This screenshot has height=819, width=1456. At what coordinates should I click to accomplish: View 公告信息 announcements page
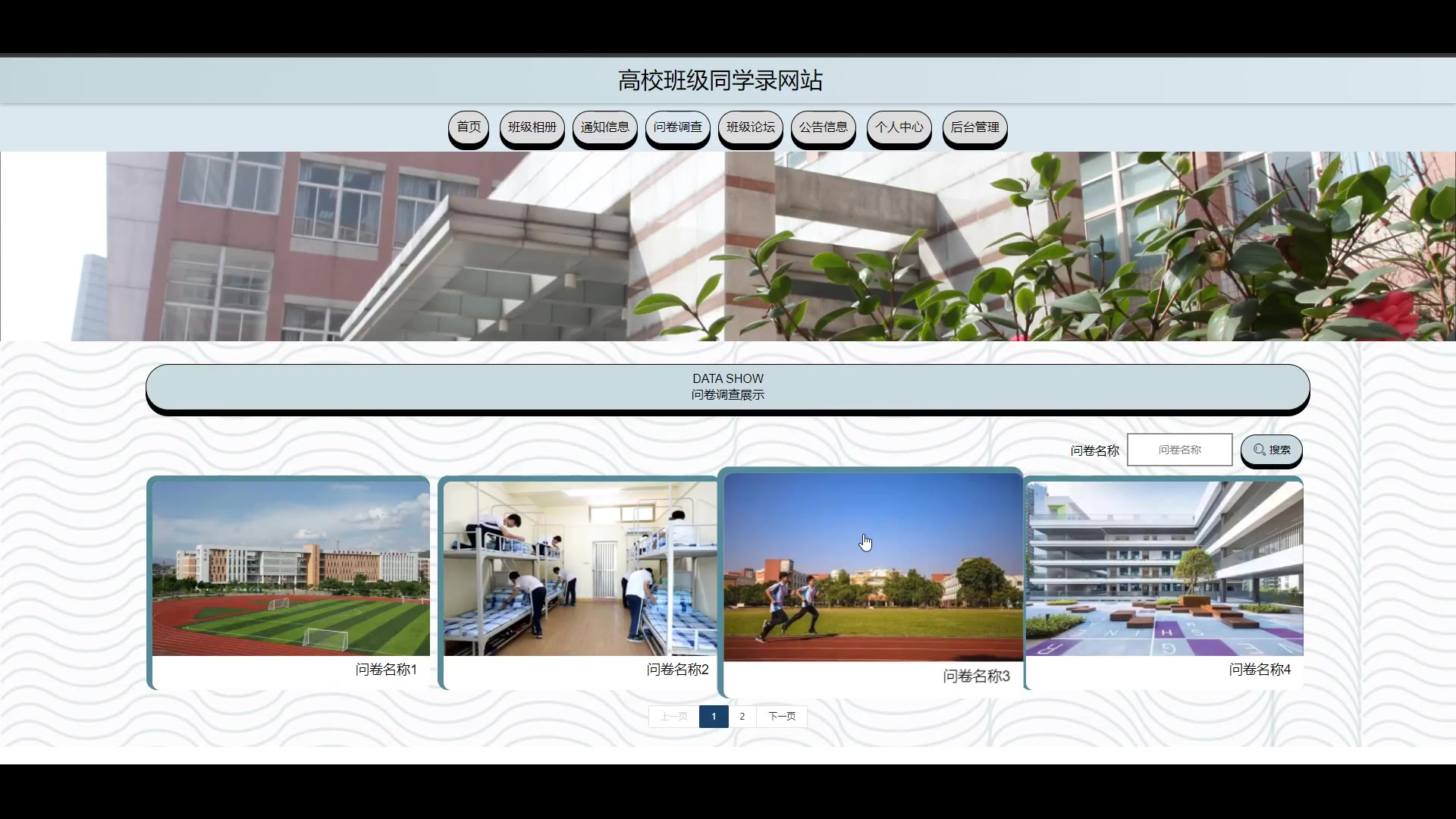824,127
